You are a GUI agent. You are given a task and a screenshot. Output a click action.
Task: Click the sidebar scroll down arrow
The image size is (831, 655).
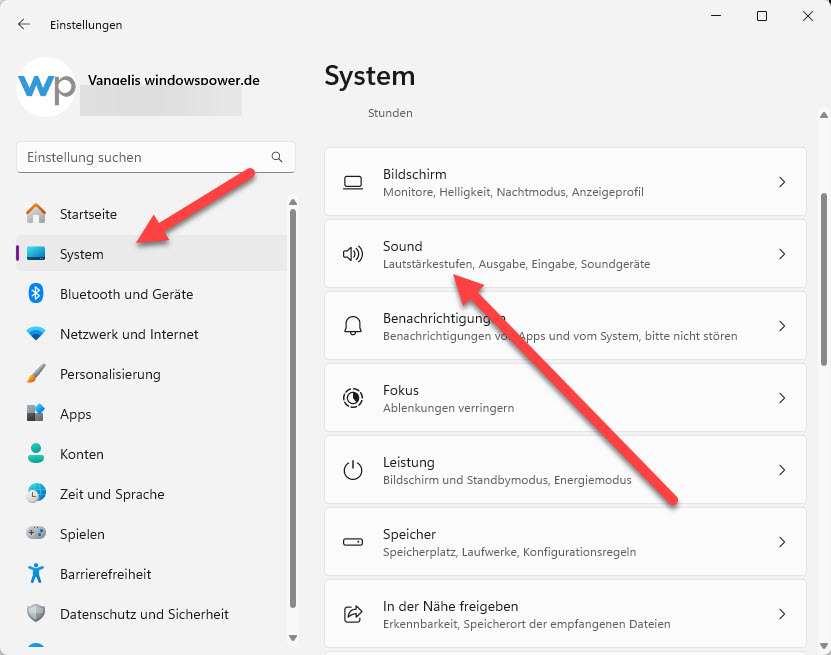293,638
